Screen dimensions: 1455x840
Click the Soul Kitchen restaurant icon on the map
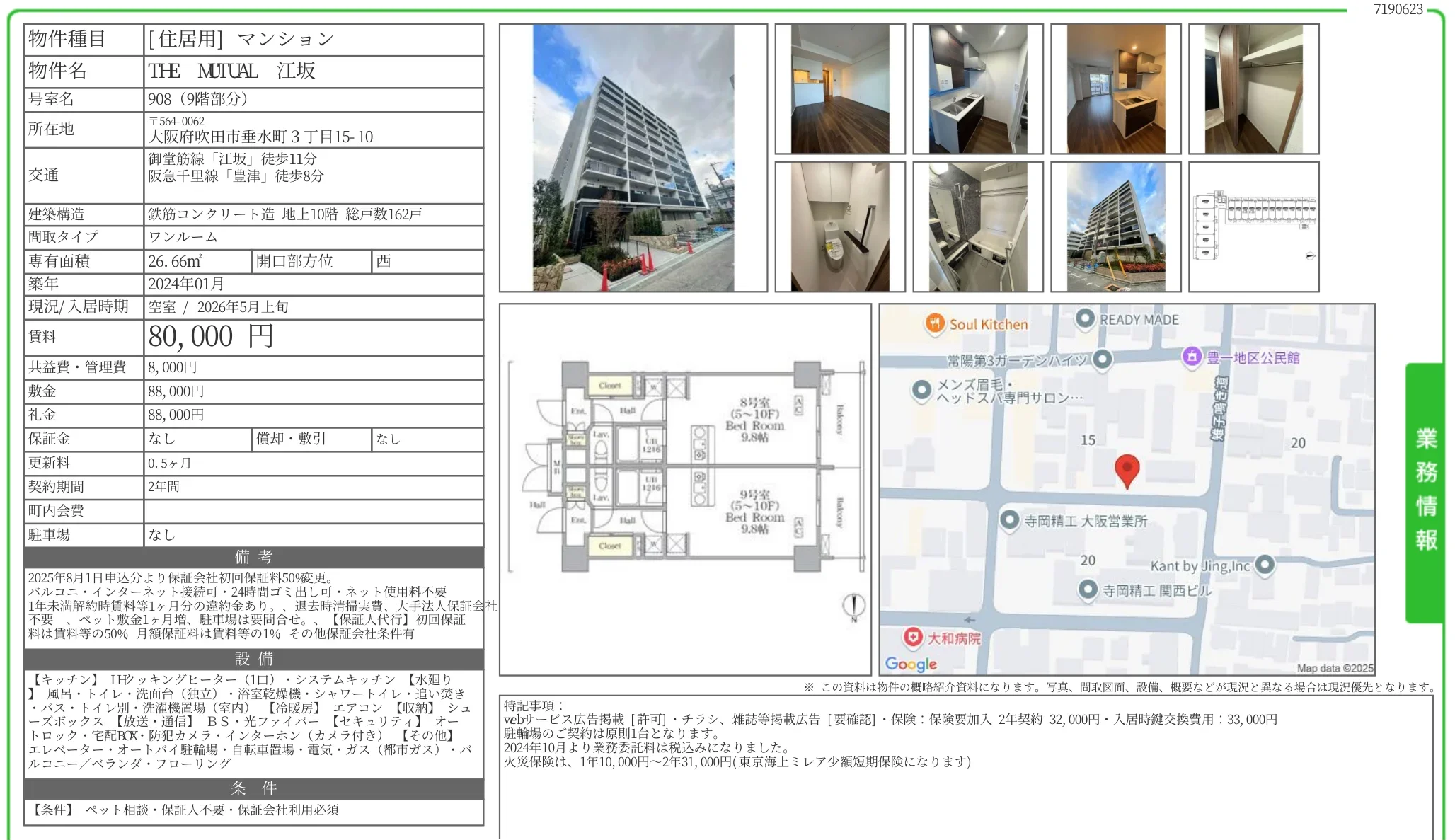(934, 322)
